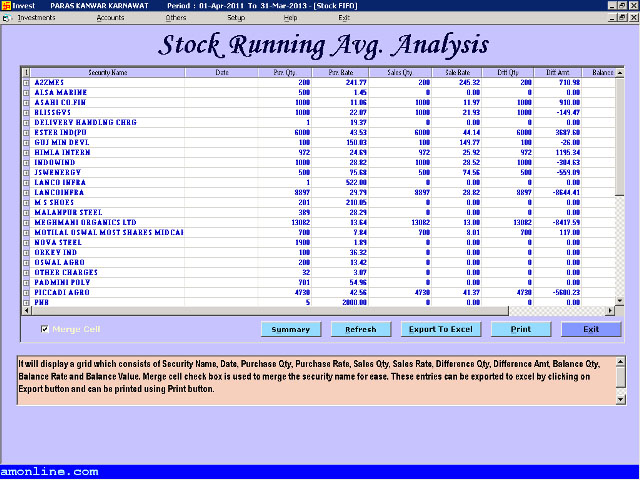Image resolution: width=640 pixels, height=480 pixels.
Task: Expand the MEGHMANI ORGANICS LTD row
Action: point(26,223)
